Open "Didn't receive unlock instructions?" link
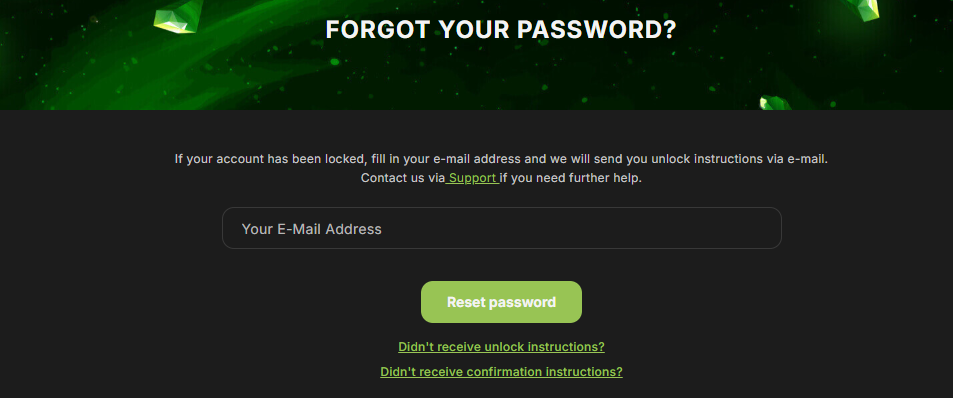The width and height of the screenshot is (953, 398). click(x=501, y=347)
